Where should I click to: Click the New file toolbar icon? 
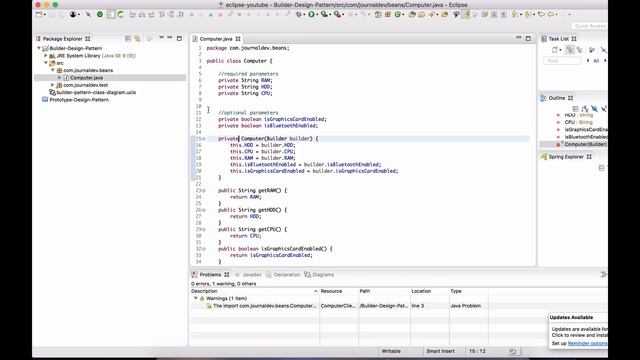tap(39, 14)
